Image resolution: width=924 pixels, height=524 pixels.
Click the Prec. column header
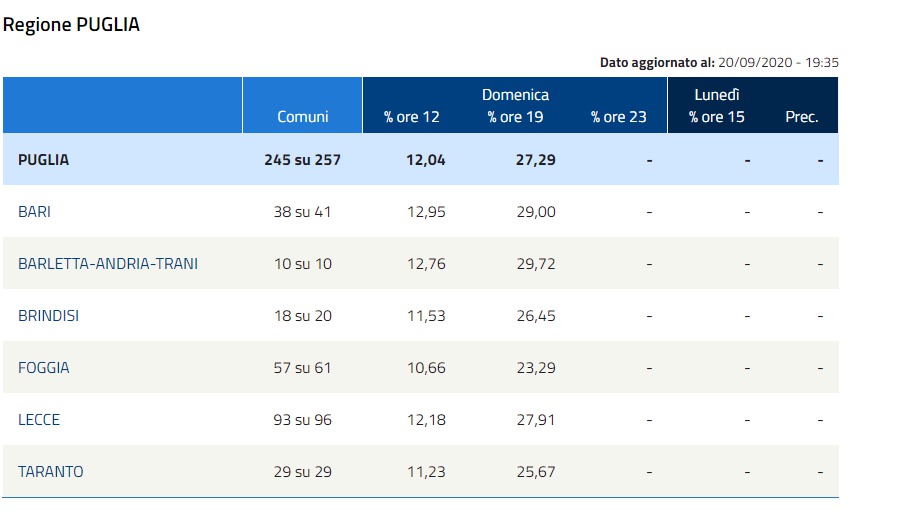[802, 117]
